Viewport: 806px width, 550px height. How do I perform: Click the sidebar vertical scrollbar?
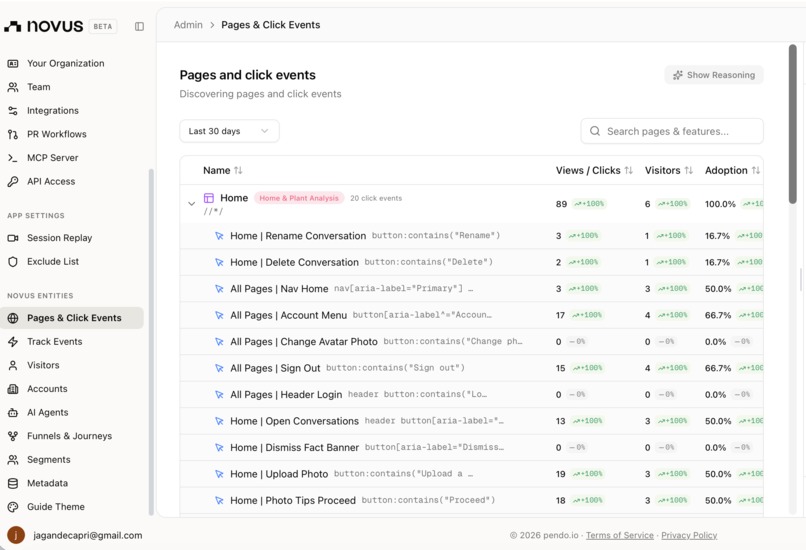(151, 342)
